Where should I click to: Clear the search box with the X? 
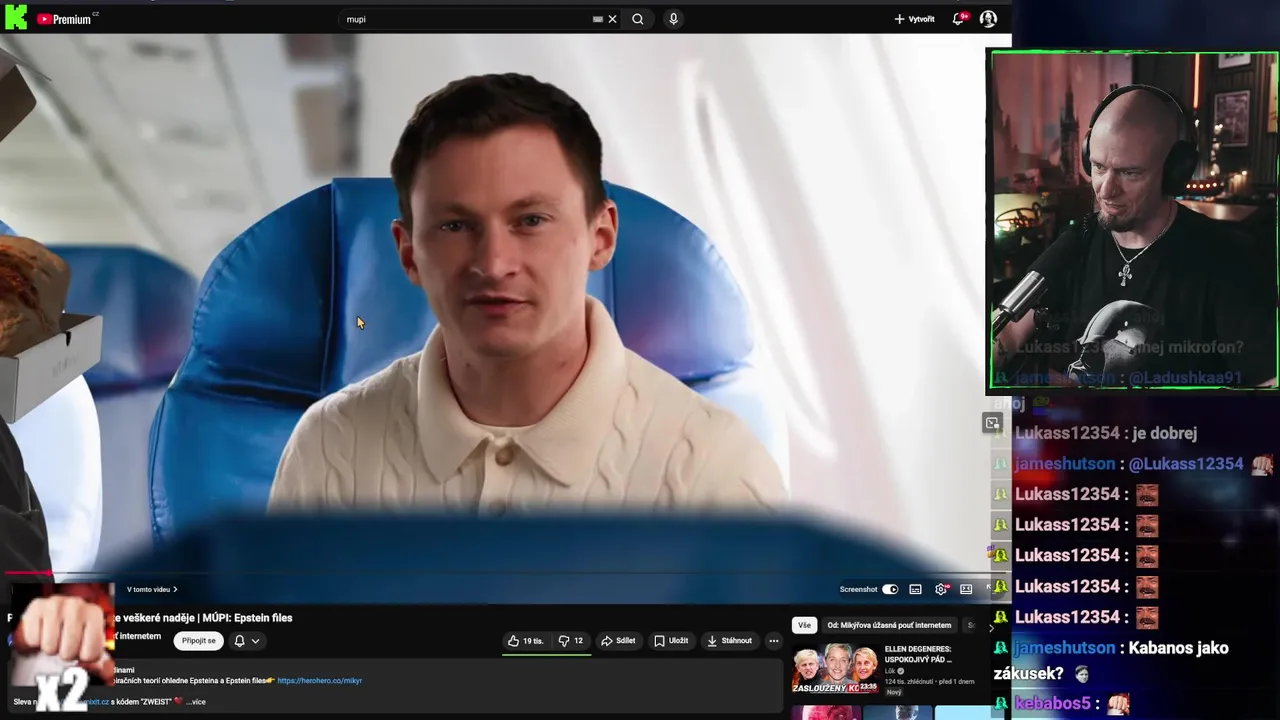coord(612,19)
